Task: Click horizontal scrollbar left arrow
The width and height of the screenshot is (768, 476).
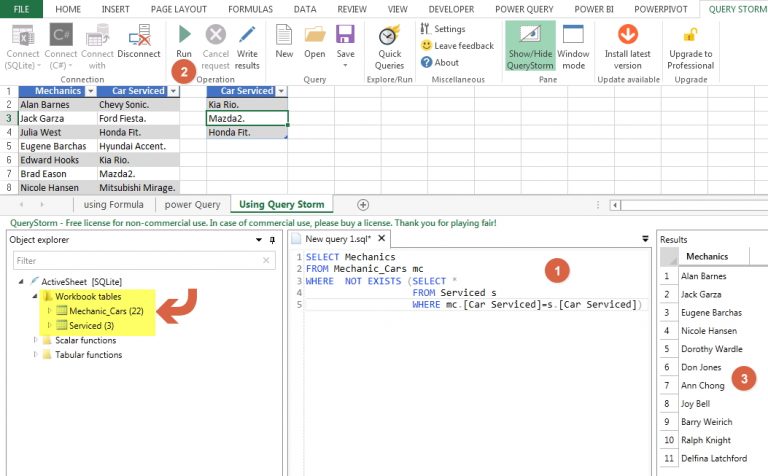Action: coord(615,205)
